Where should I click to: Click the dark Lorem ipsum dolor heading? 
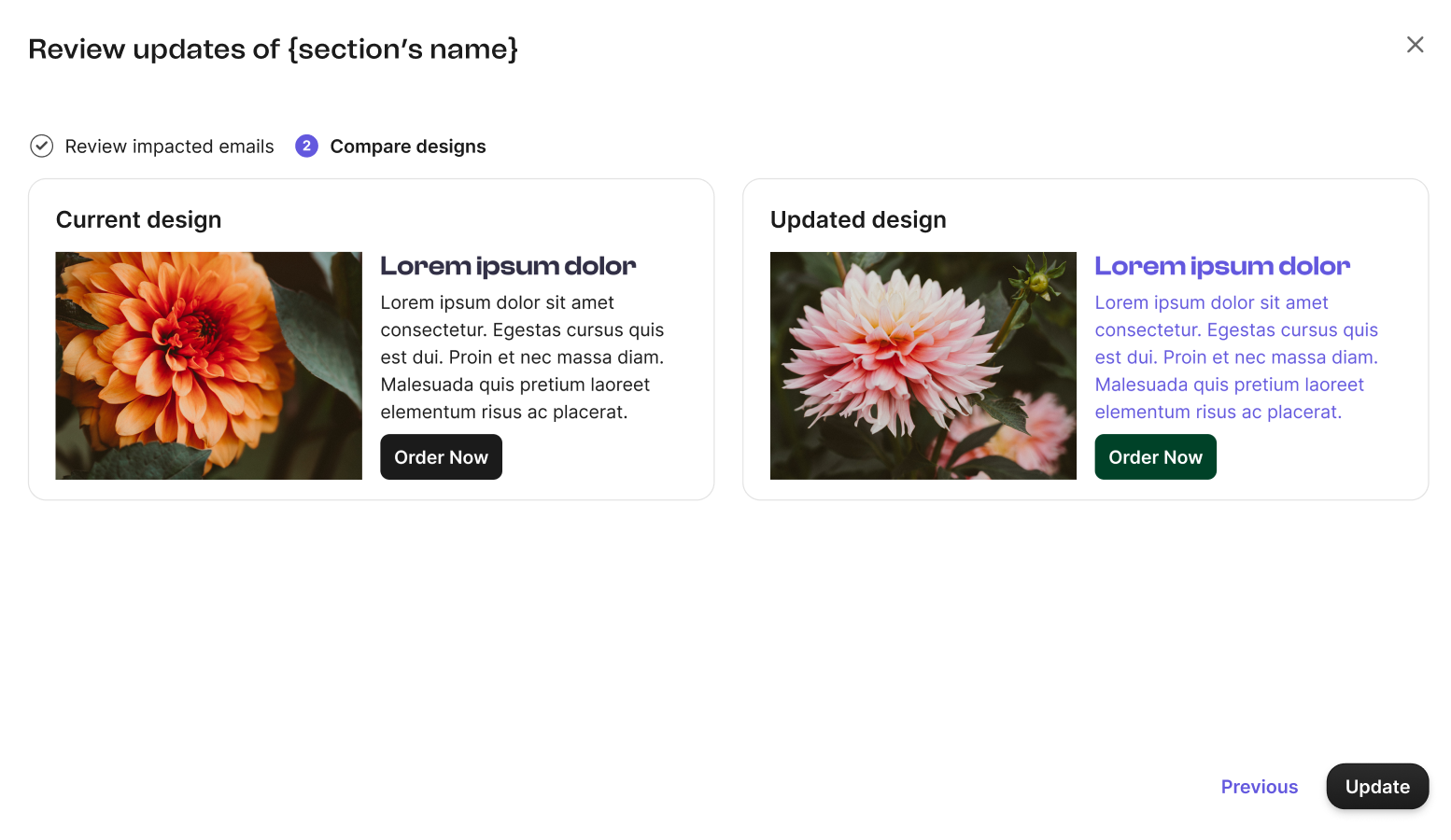point(508,266)
